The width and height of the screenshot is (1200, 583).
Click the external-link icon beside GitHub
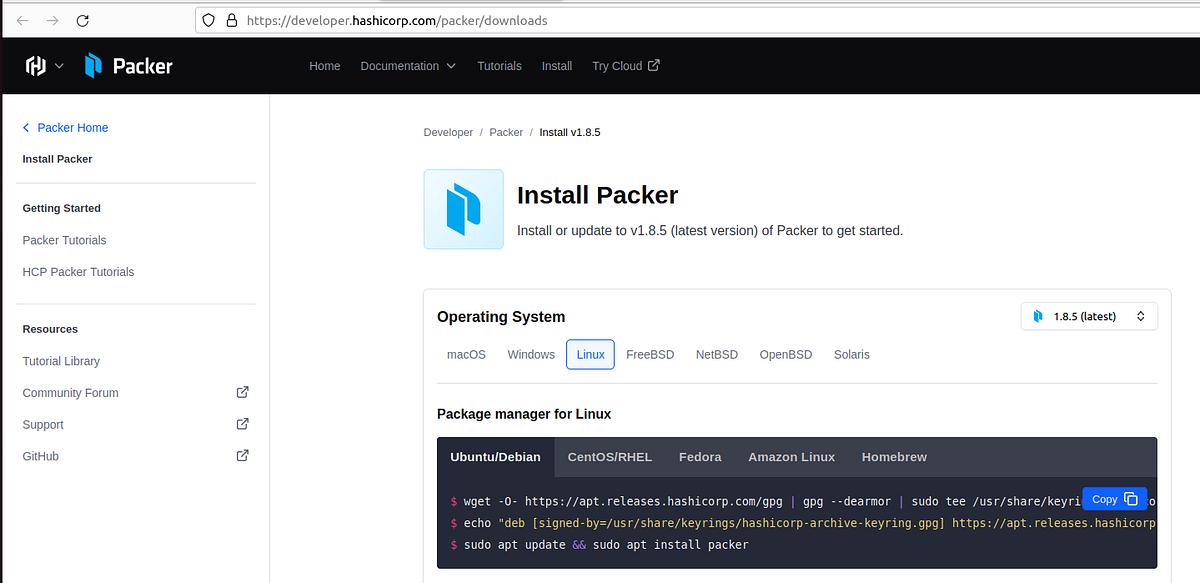click(x=242, y=455)
